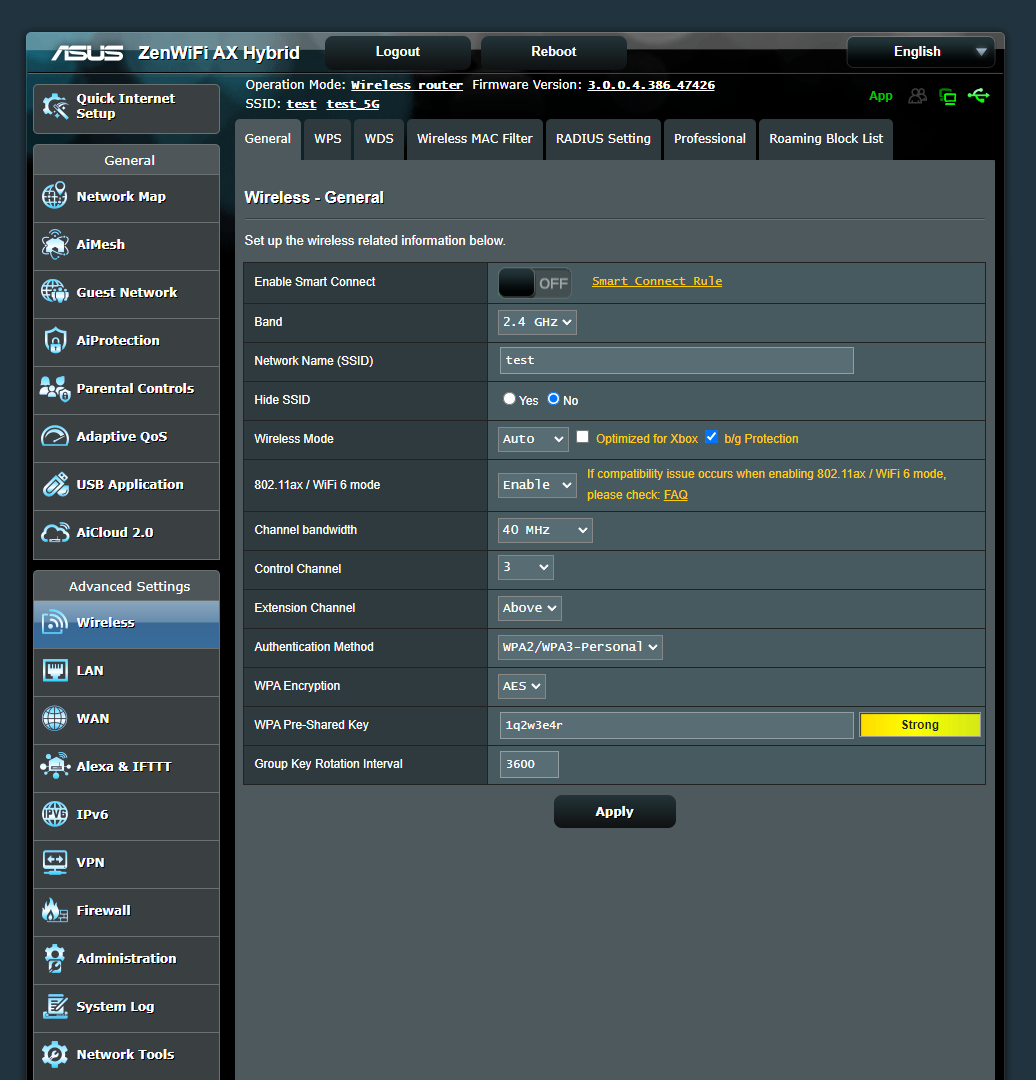View the client list icon in the header
1036x1080 pixels.
(917, 96)
